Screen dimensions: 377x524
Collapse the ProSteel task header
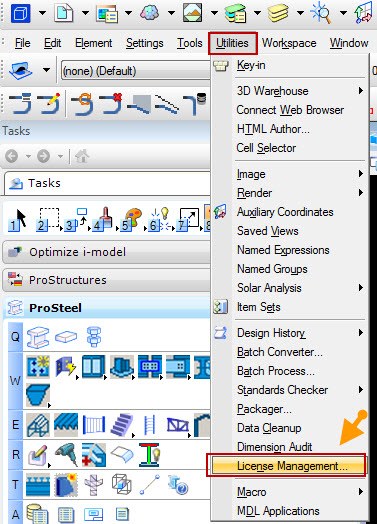coord(106,308)
